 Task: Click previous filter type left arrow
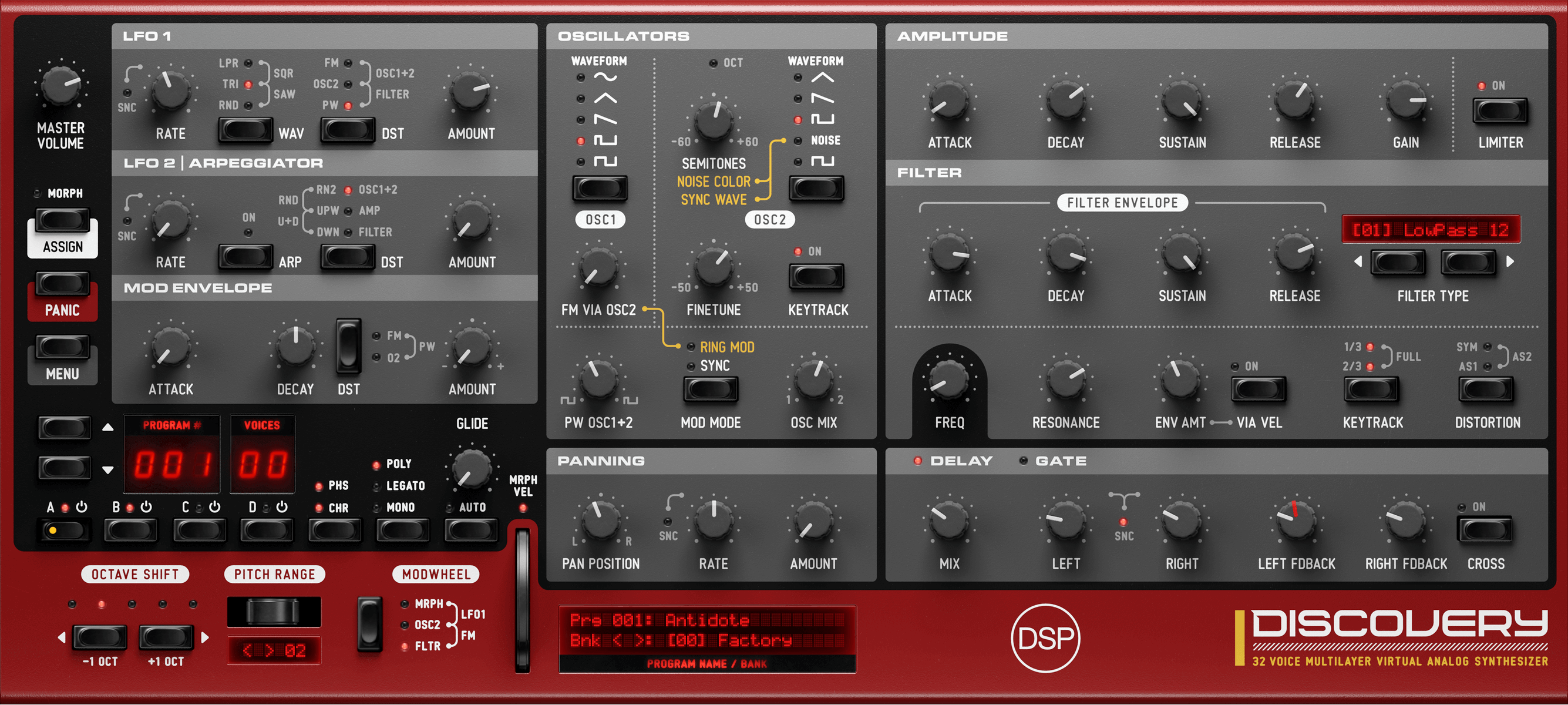pyautogui.click(x=1358, y=262)
